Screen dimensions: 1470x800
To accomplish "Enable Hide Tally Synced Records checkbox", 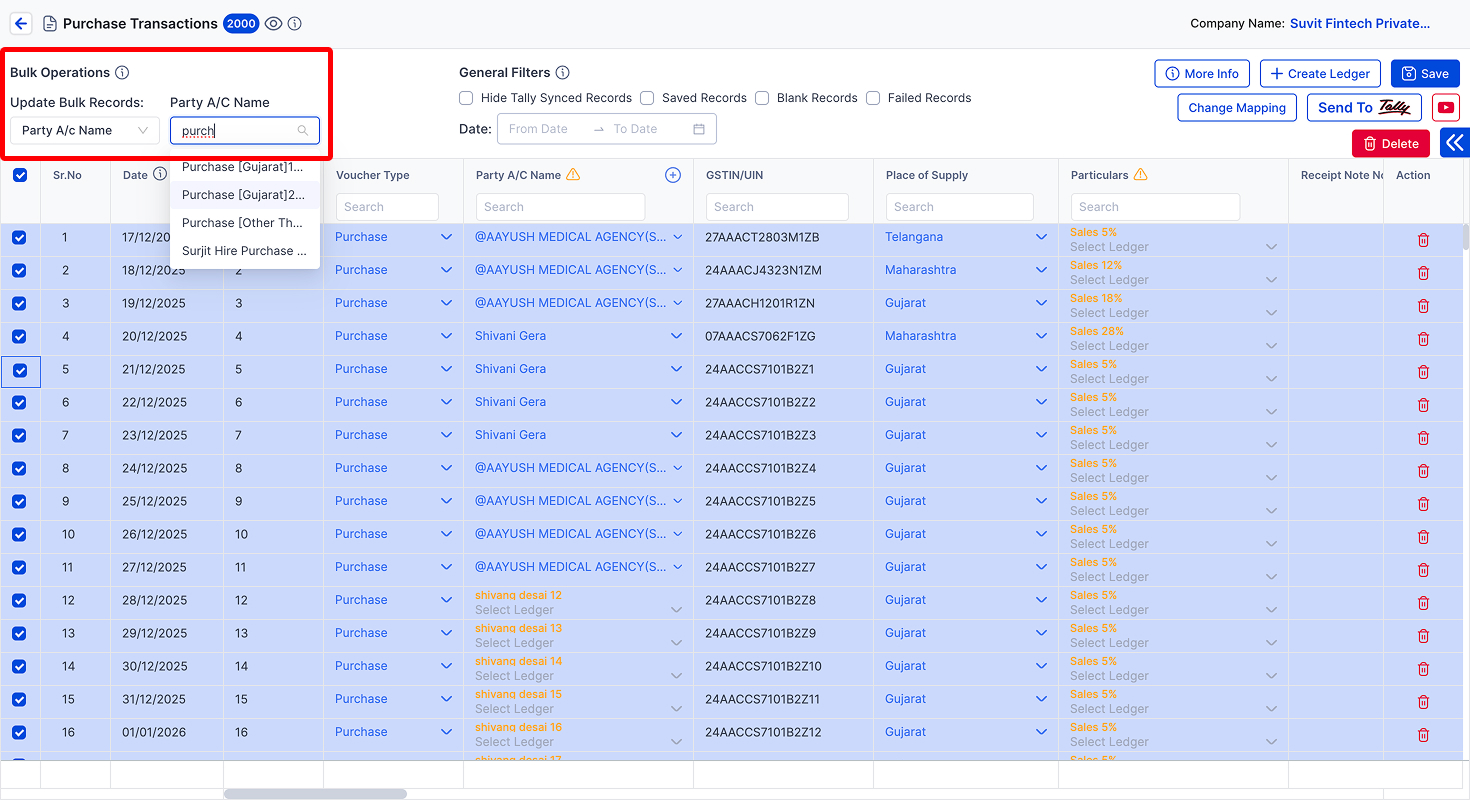I will 466,98.
